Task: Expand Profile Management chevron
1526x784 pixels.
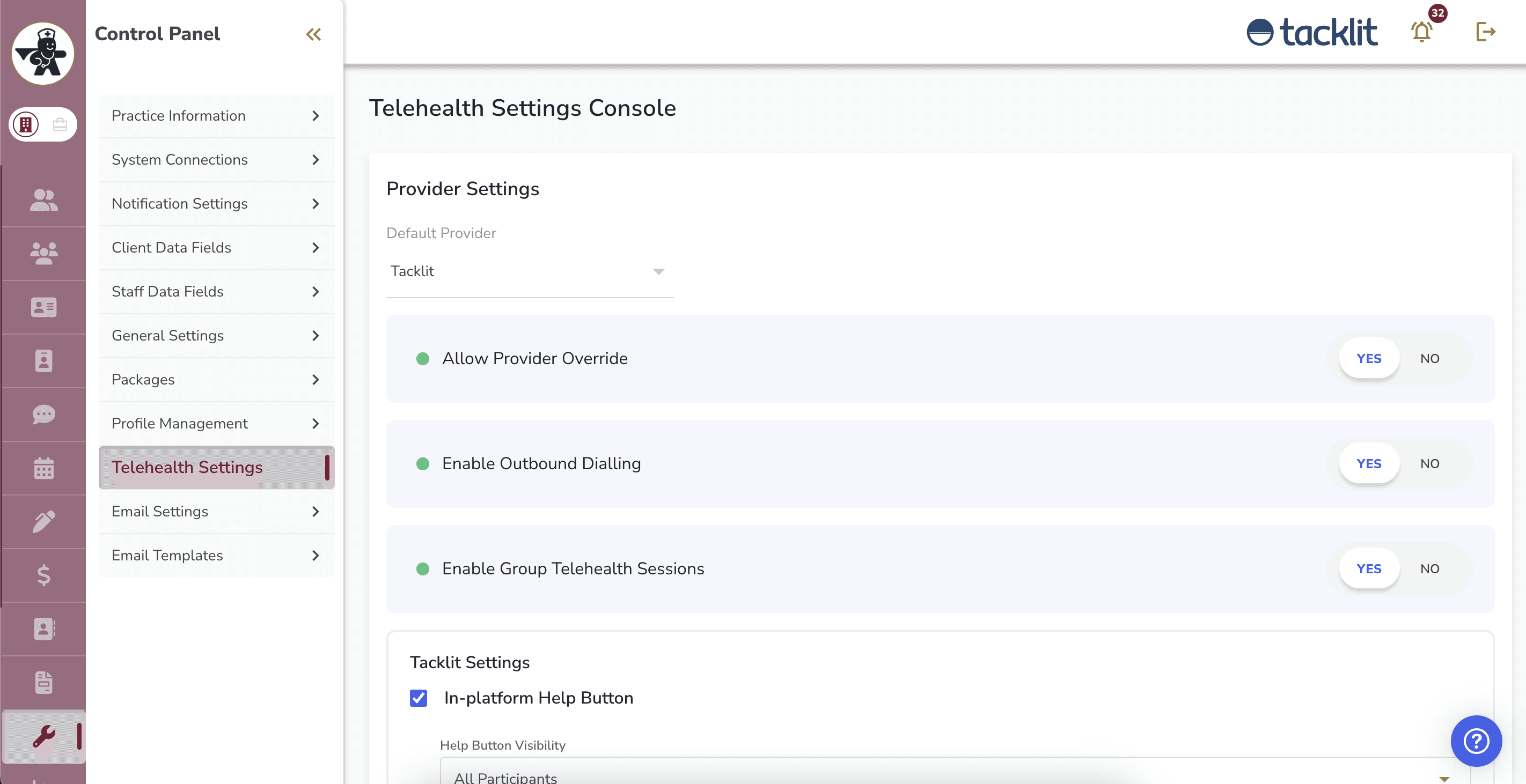Action: point(315,424)
